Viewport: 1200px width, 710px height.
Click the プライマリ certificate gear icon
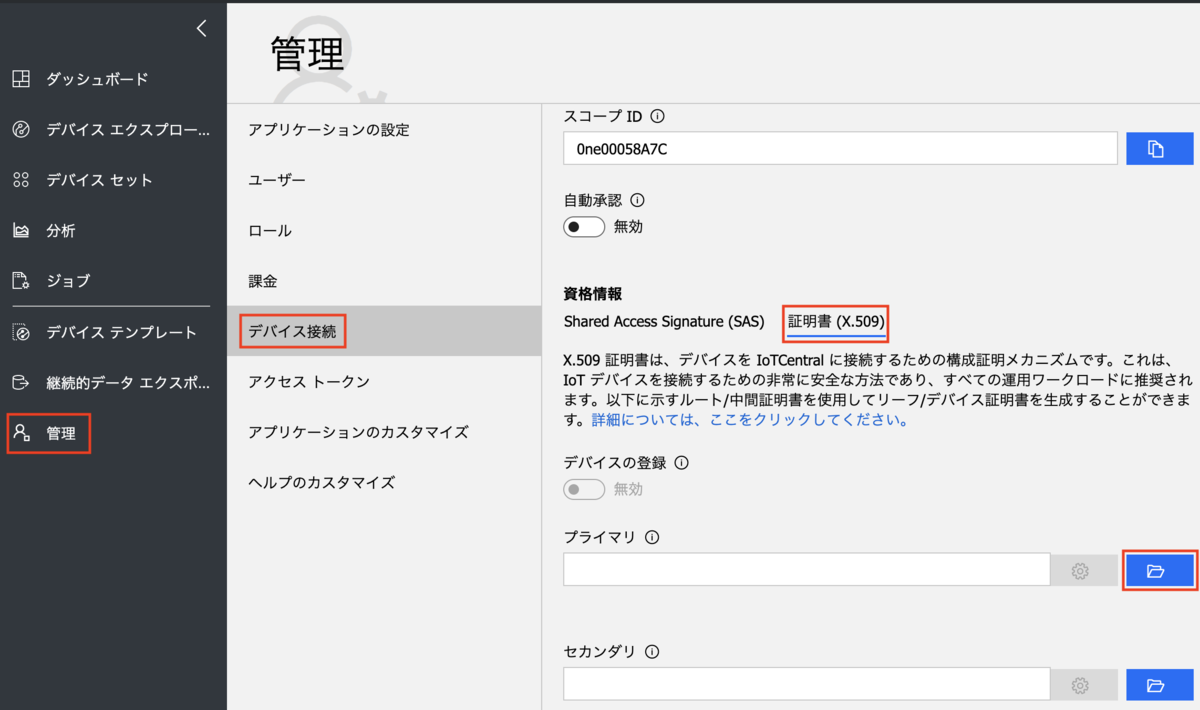1080,571
